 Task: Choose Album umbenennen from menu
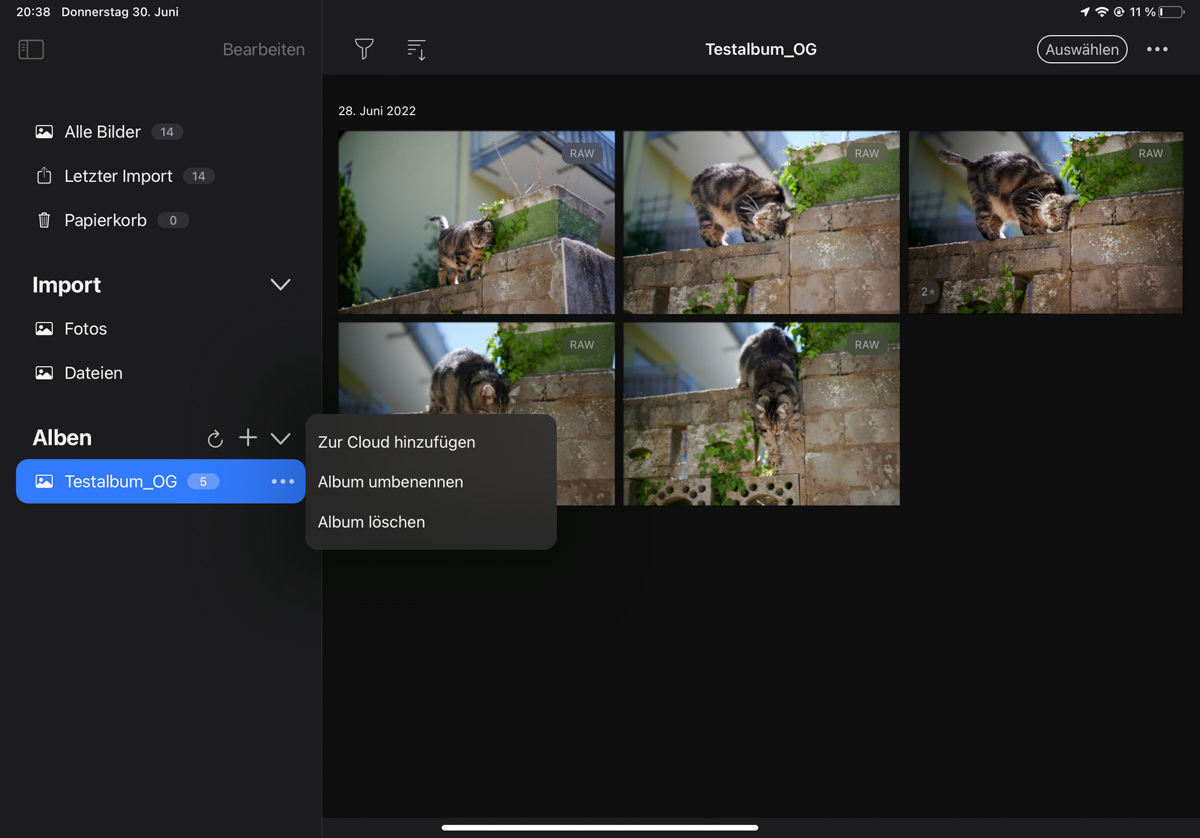pos(391,482)
